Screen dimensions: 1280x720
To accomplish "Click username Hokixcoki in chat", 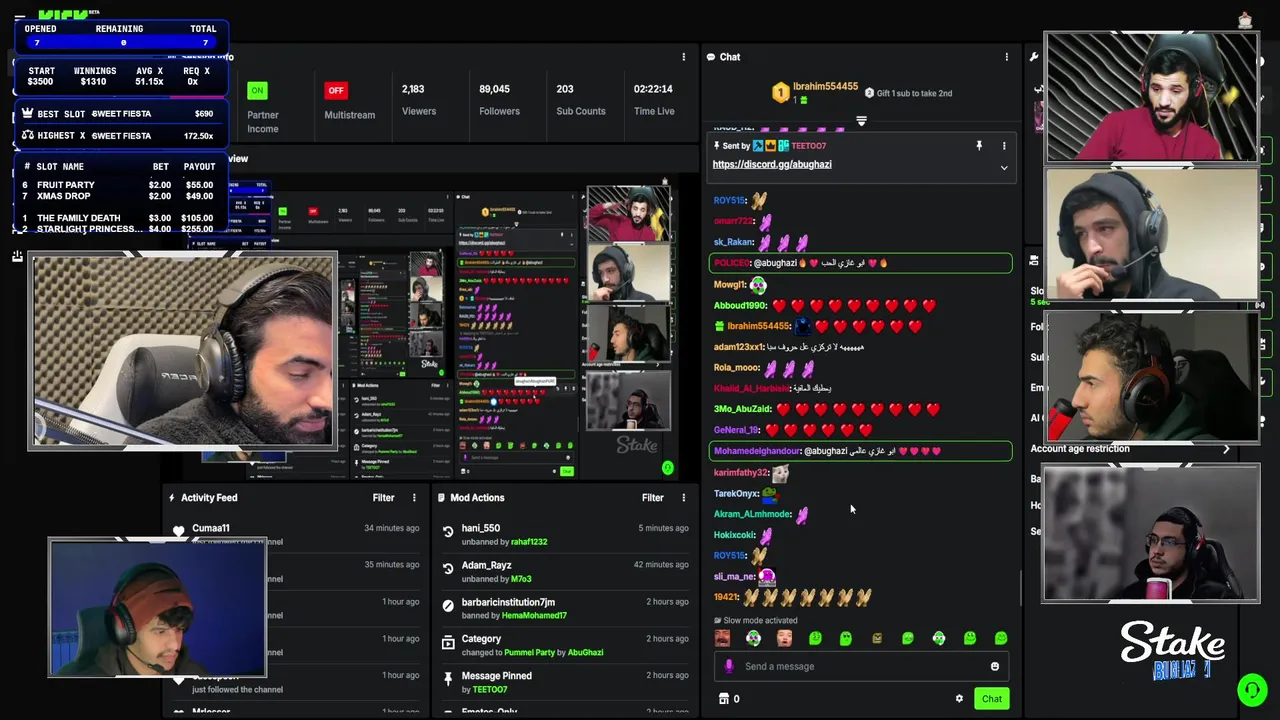I will 735,535.
